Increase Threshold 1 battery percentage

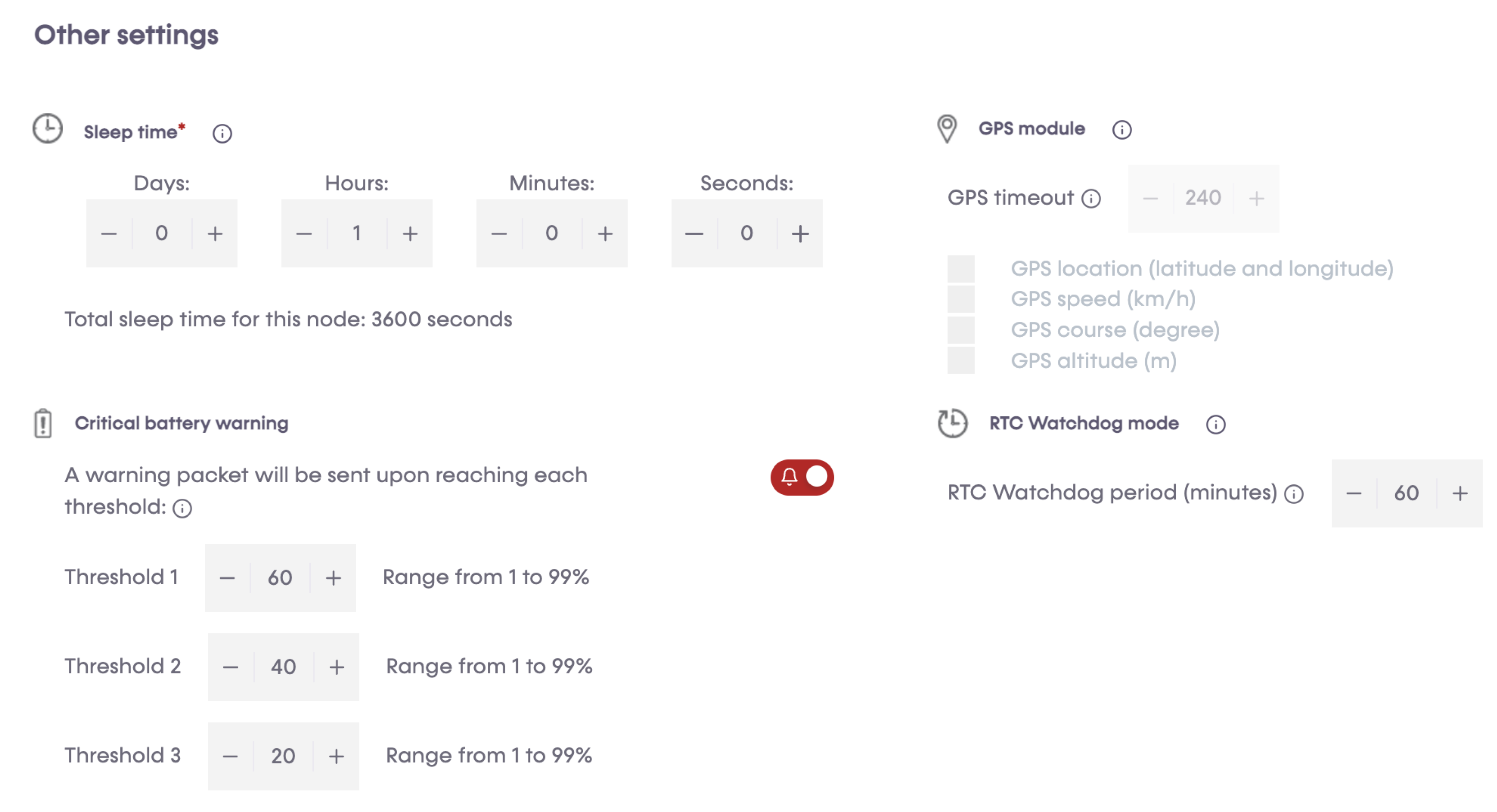333,578
